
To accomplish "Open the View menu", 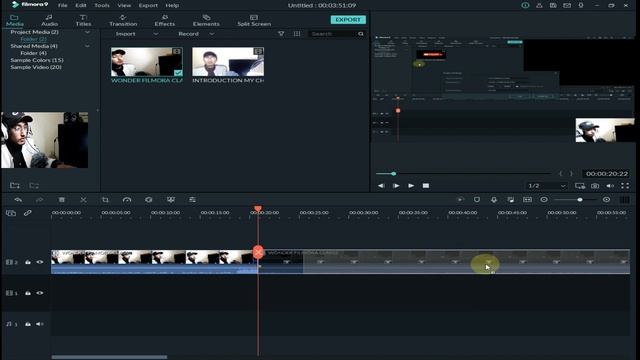I will pyautogui.click(x=124, y=5).
